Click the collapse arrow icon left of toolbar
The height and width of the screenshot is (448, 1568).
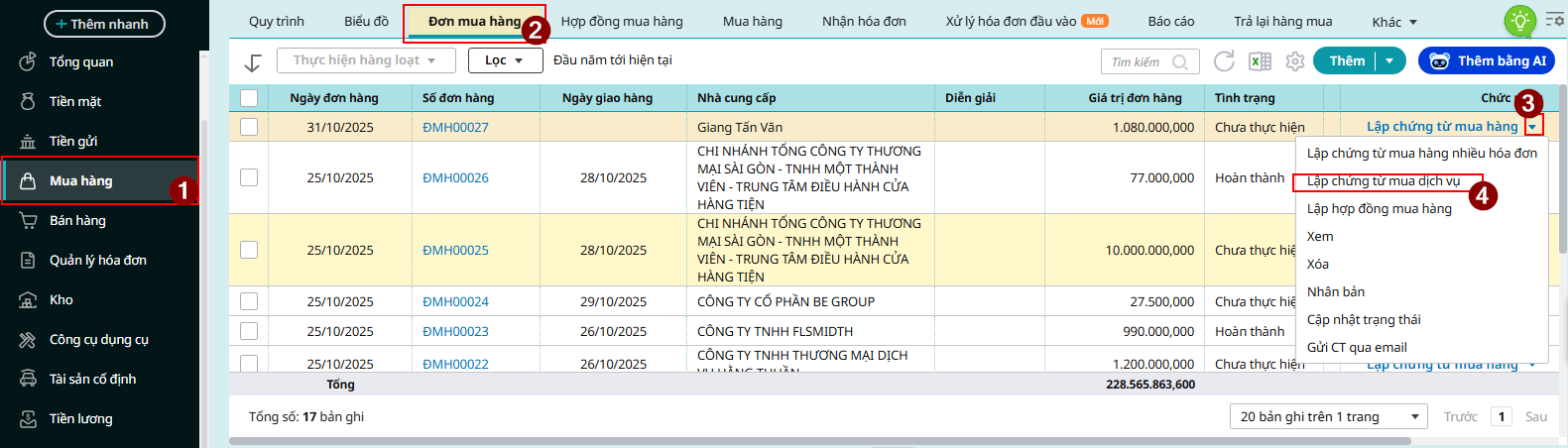[253, 62]
